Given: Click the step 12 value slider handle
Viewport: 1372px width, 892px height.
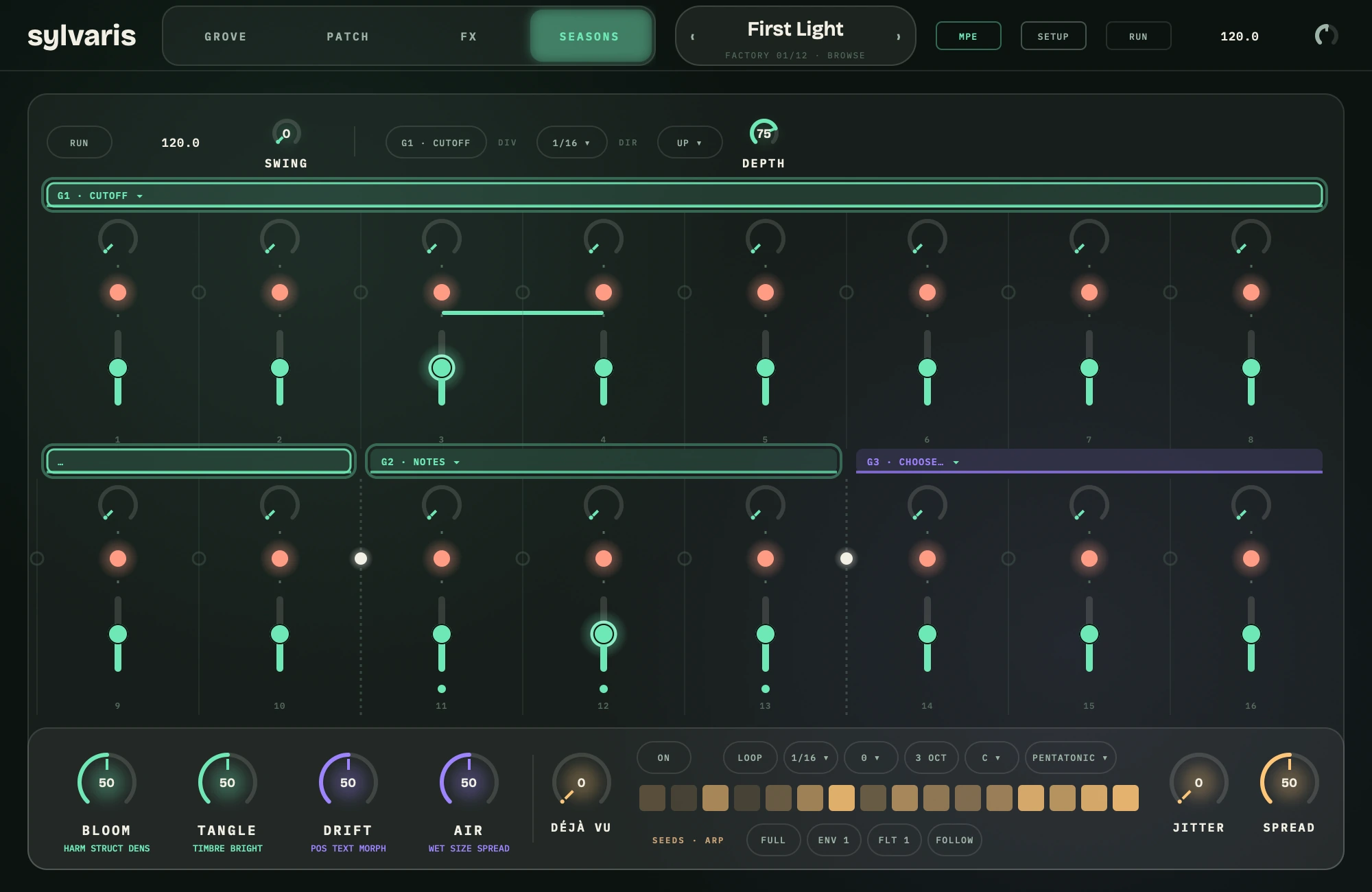Looking at the screenshot, I should (604, 634).
